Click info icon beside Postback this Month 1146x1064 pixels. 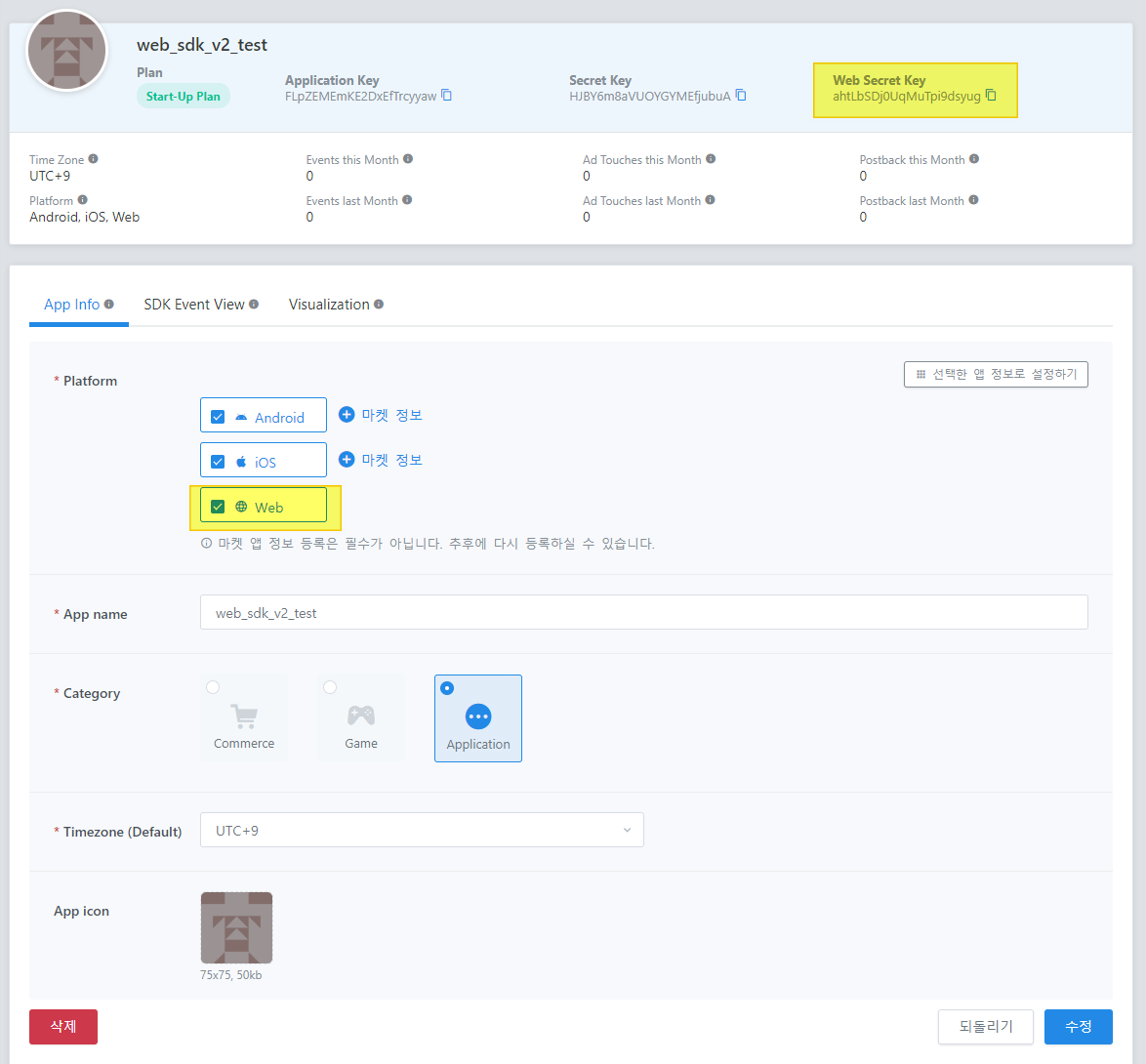[974, 159]
